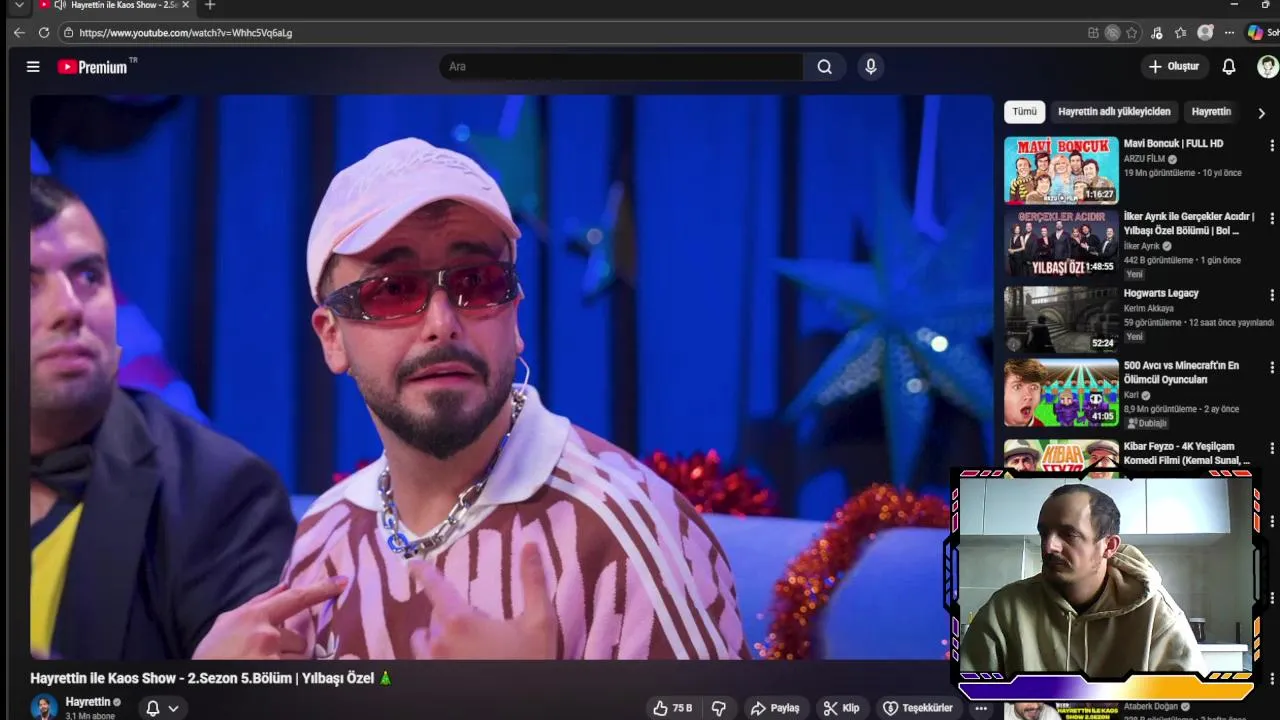Share the video via Paylaş button

(775, 708)
